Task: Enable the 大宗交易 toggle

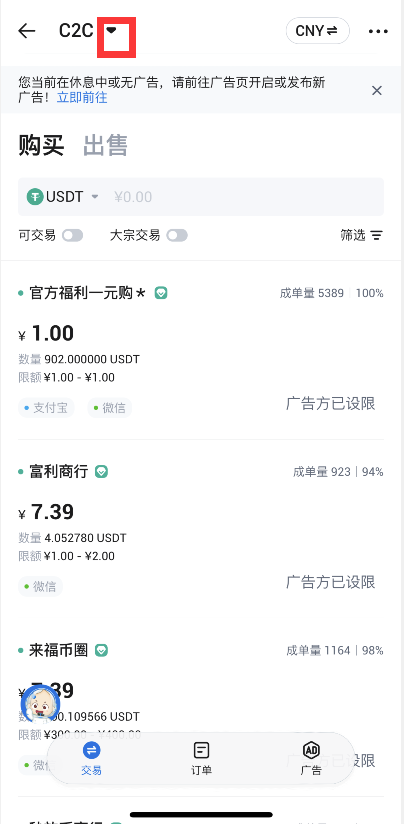Action: click(x=177, y=235)
